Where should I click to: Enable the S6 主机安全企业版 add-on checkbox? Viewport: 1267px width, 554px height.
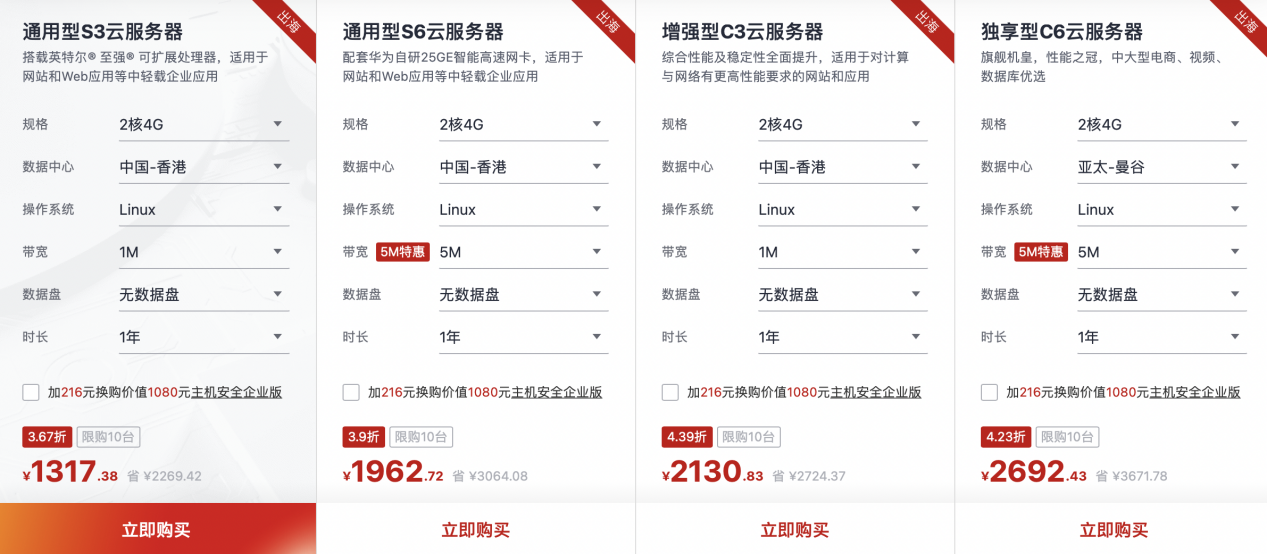pyautogui.click(x=351, y=392)
